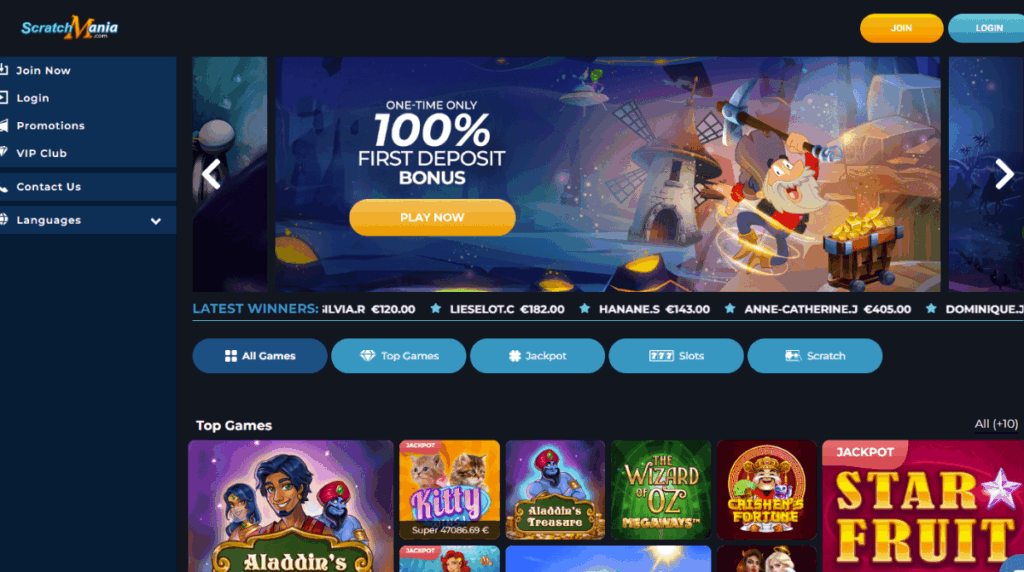This screenshot has width=1024, height=572.
Task: Select the Jackpot games tab
Action: (x=537, y=356)
